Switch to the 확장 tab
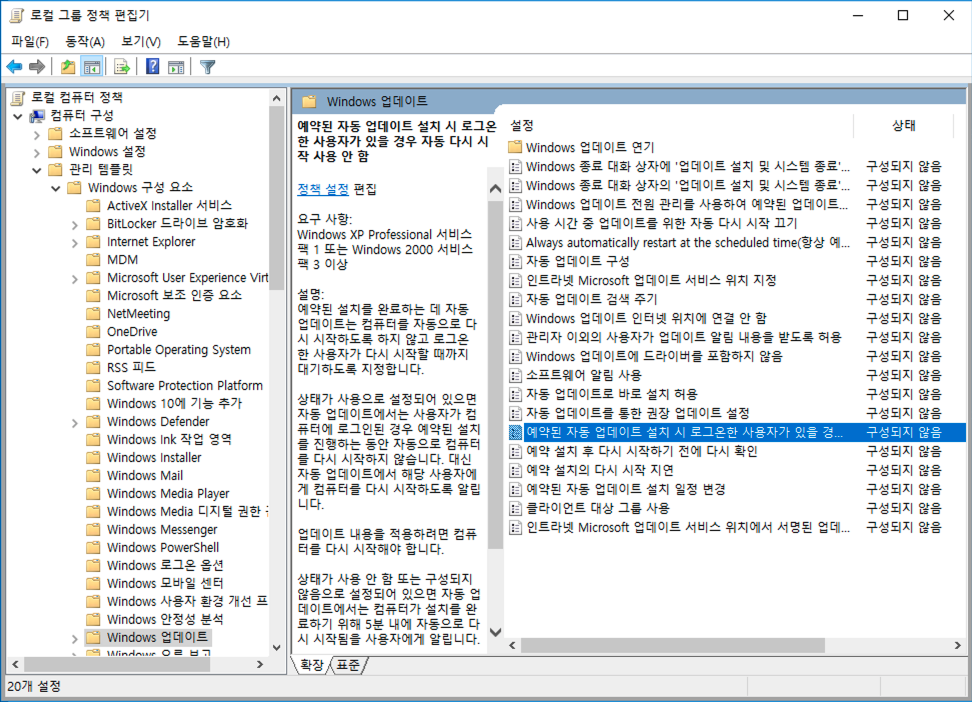 tap(311, 665)
